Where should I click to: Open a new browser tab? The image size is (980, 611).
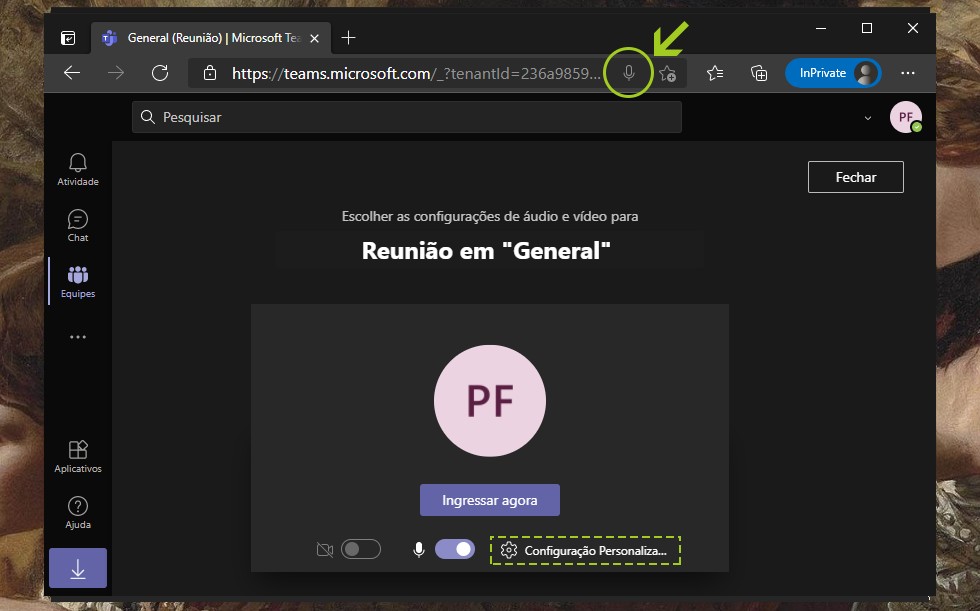point(348,38)
